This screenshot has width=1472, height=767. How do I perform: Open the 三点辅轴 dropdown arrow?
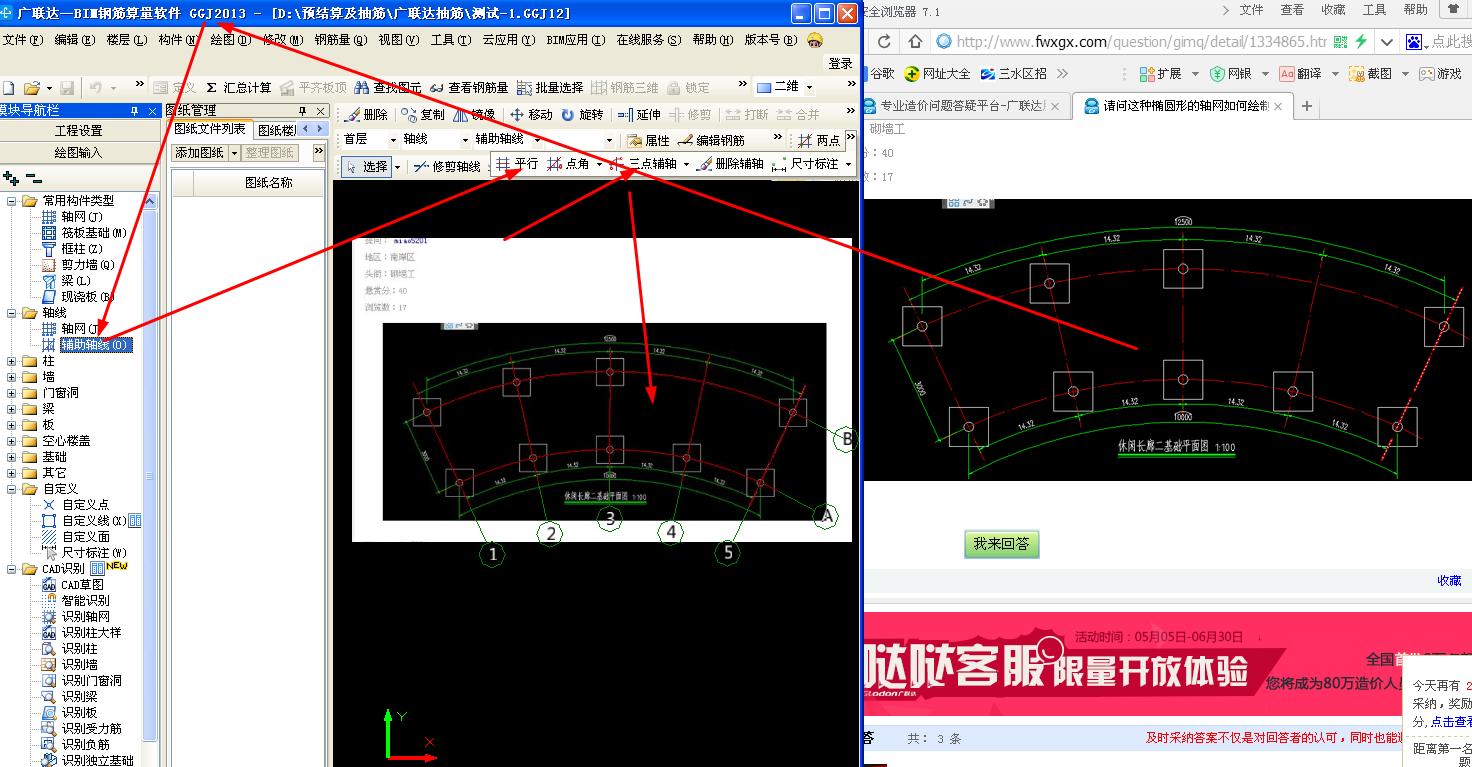(x=686, y=165)
